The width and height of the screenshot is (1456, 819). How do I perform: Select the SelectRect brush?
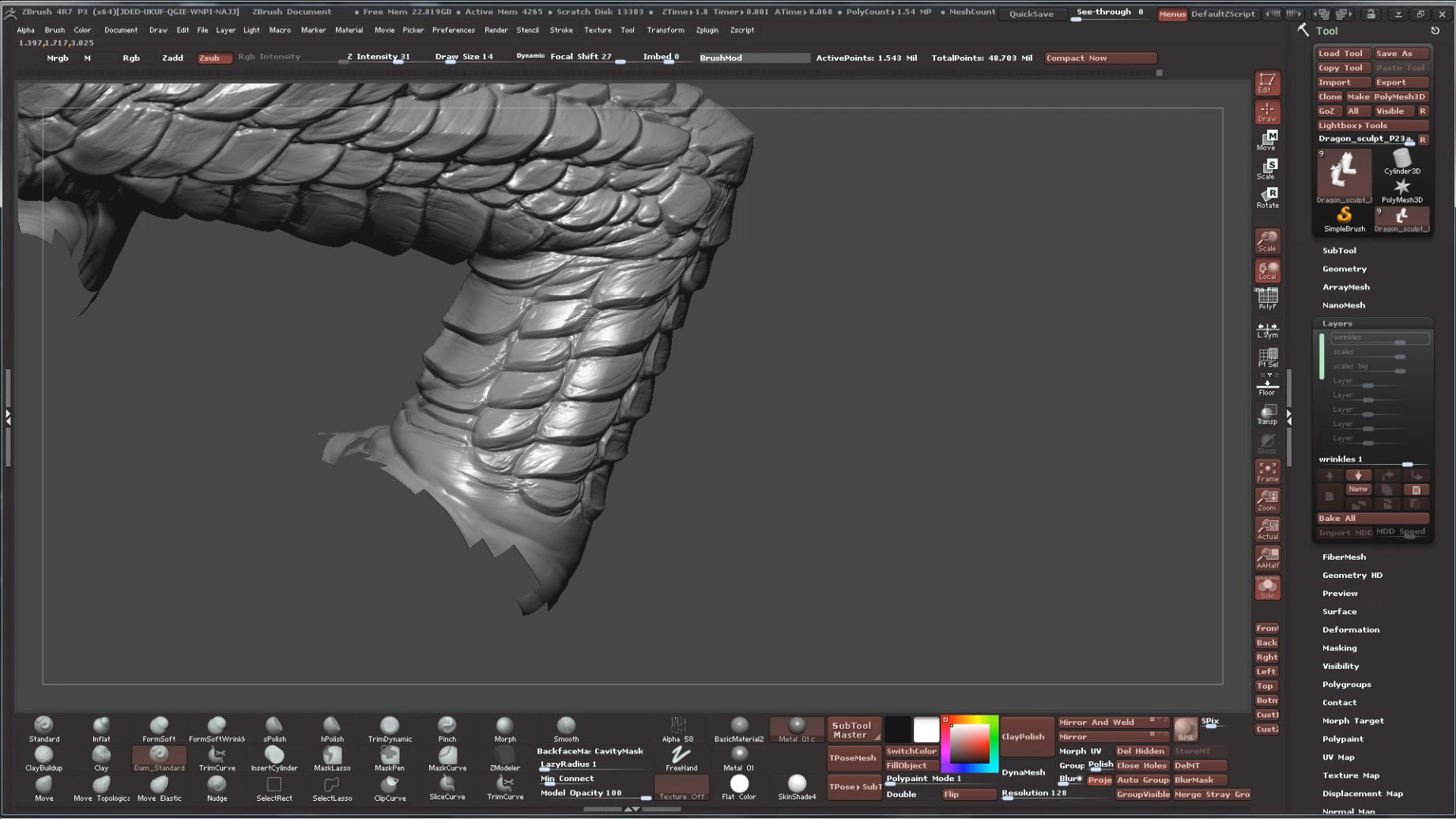pos(274,788)
